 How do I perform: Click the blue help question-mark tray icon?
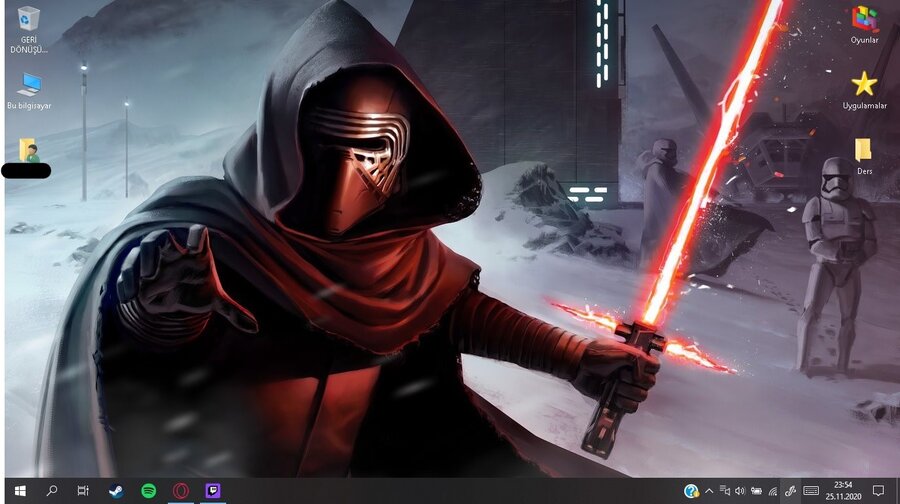coord(691,491)
